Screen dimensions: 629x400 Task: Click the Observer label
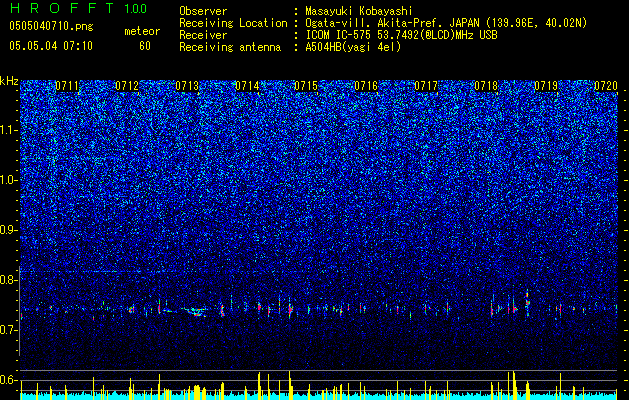[x=203, y=11]
